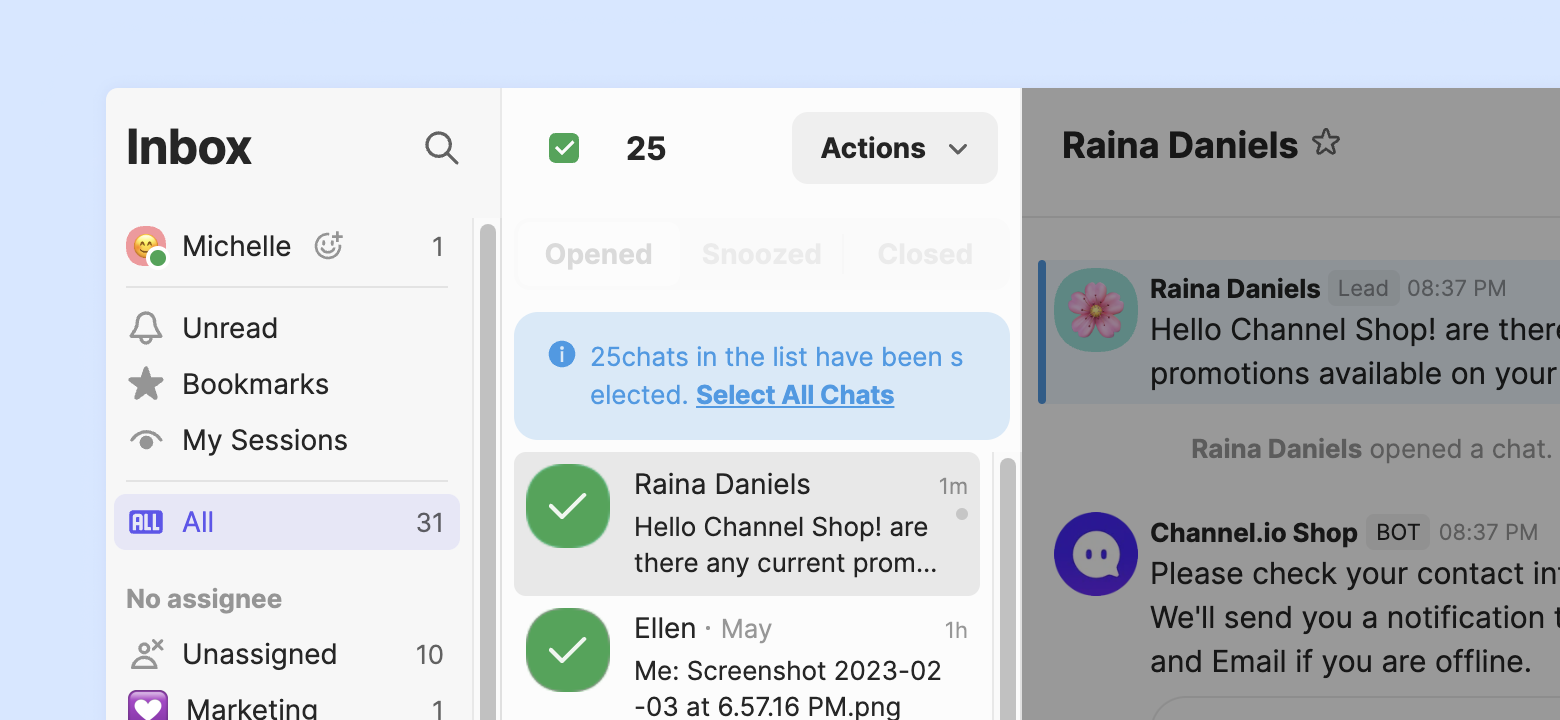The width and height of the screenshot is (1560, 720).
Task: Select the All inbox icon
Action: [146, 522]
